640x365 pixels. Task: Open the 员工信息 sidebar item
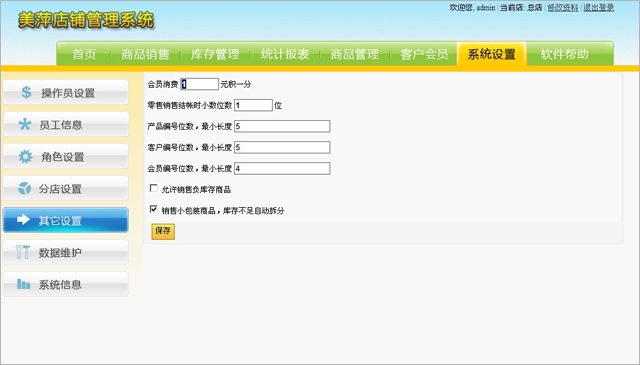[66, 124]
